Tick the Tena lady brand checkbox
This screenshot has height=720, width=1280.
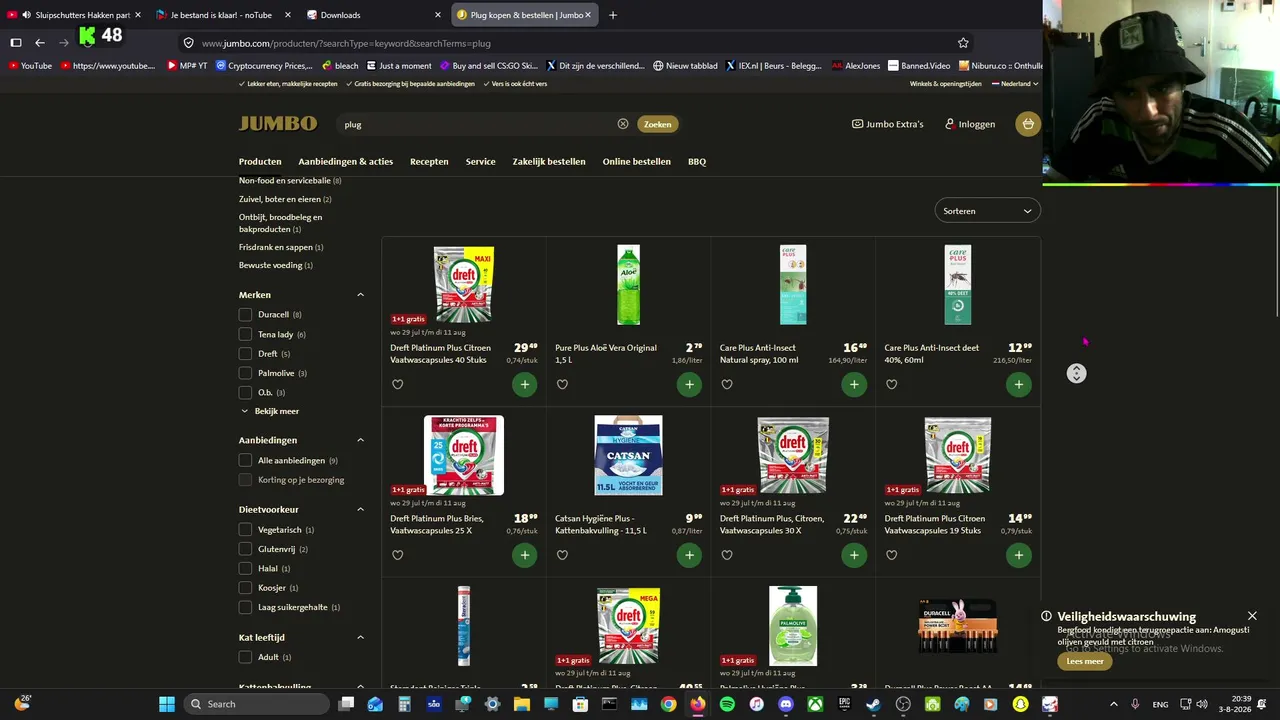coord(245,334)
